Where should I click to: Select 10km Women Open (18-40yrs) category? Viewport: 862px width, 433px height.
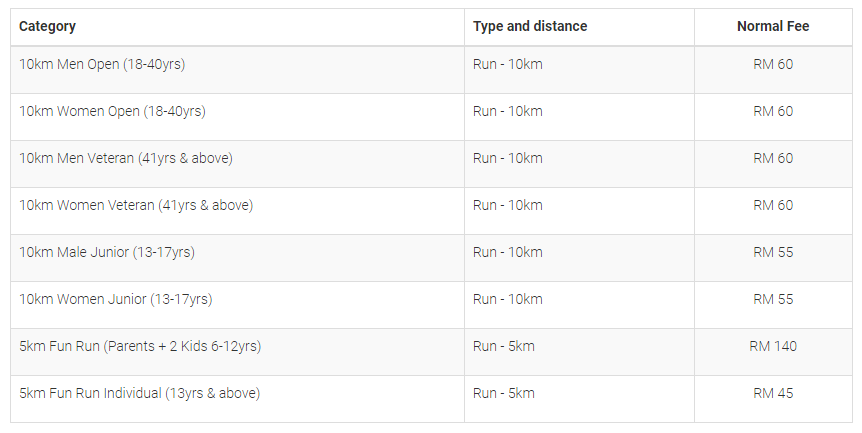click(112, 112)
